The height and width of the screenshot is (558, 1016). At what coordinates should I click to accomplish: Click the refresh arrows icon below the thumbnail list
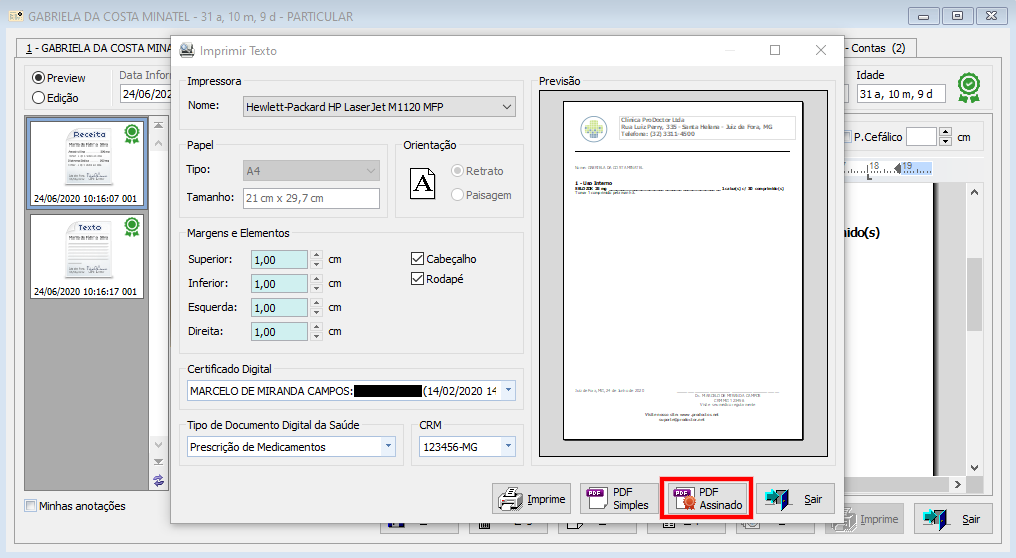159,480
